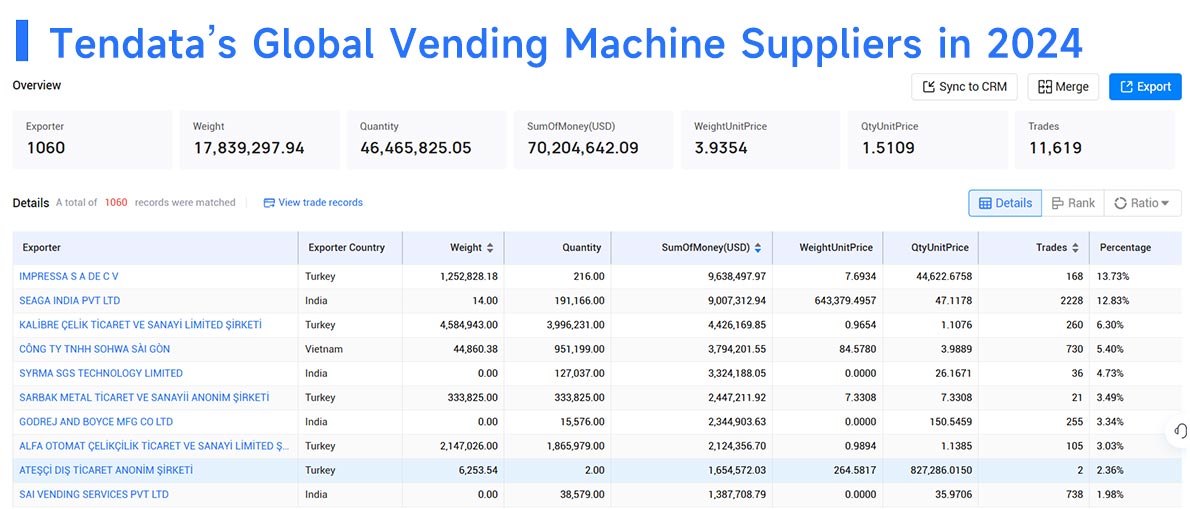
Task: Sort by Weight column arrows
Action: tap(490, 247)
